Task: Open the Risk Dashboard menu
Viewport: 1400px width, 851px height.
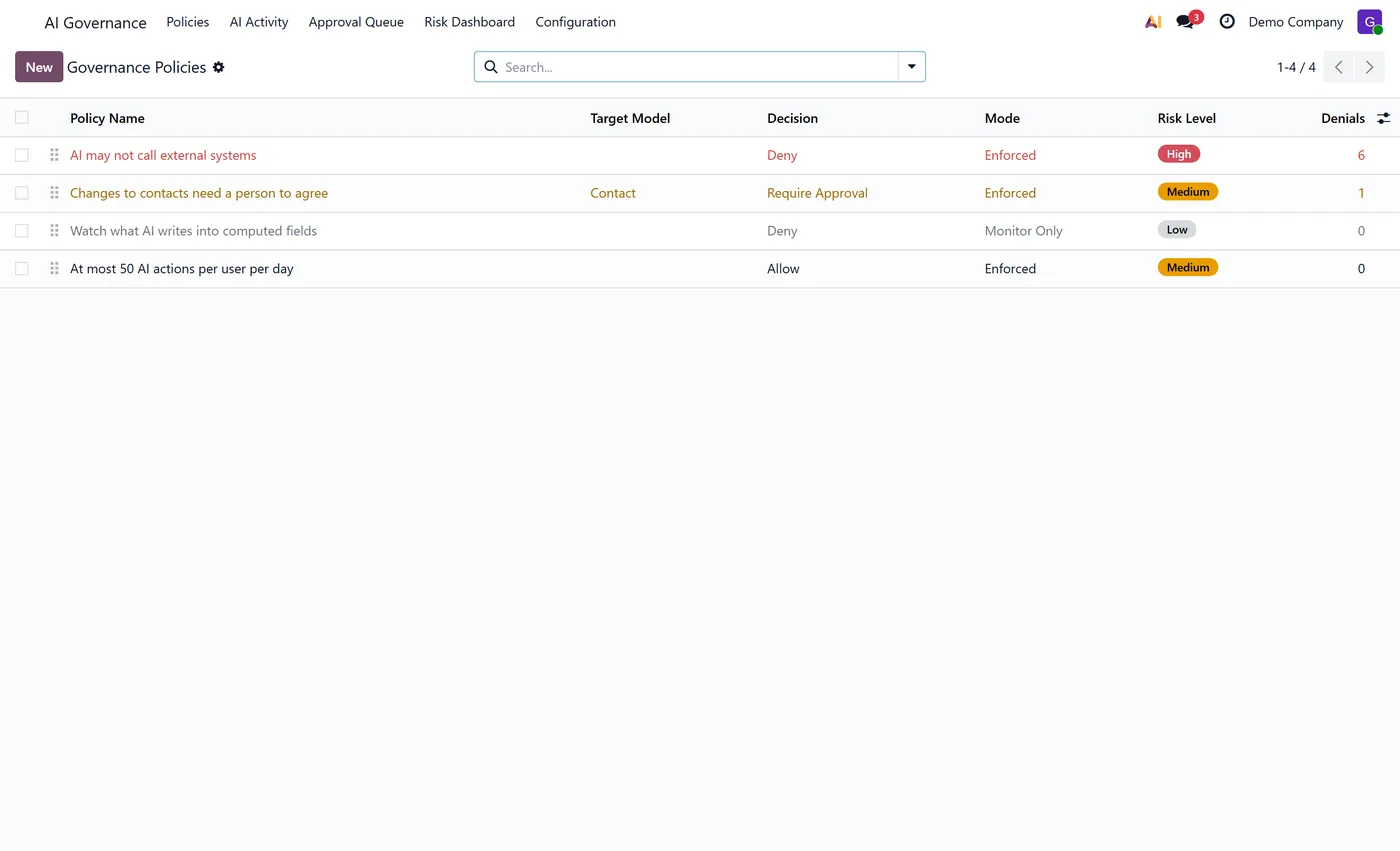Action: (470, 22)
